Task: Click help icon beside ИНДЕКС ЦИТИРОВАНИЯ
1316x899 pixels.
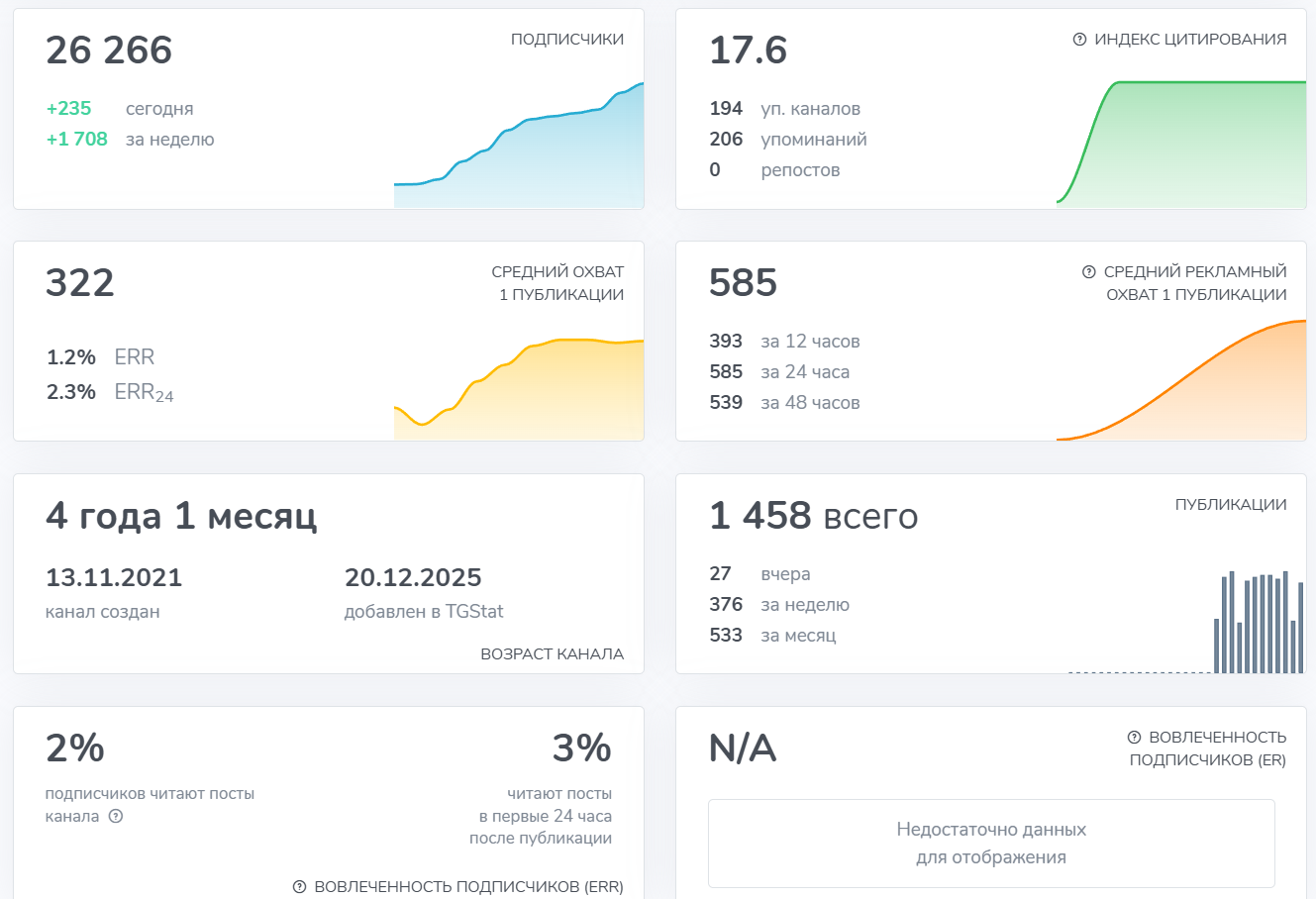Action: [x=1079, y=40]
